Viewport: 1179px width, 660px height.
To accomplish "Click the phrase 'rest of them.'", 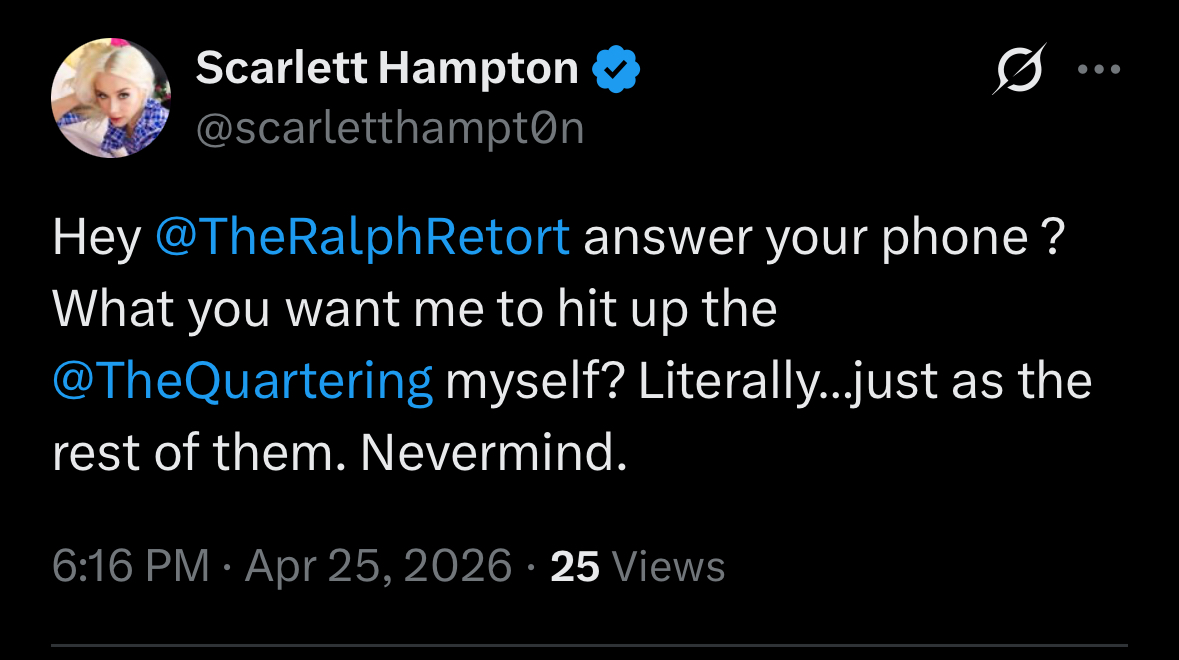I will pyautogui.click(x=199, y=453).
